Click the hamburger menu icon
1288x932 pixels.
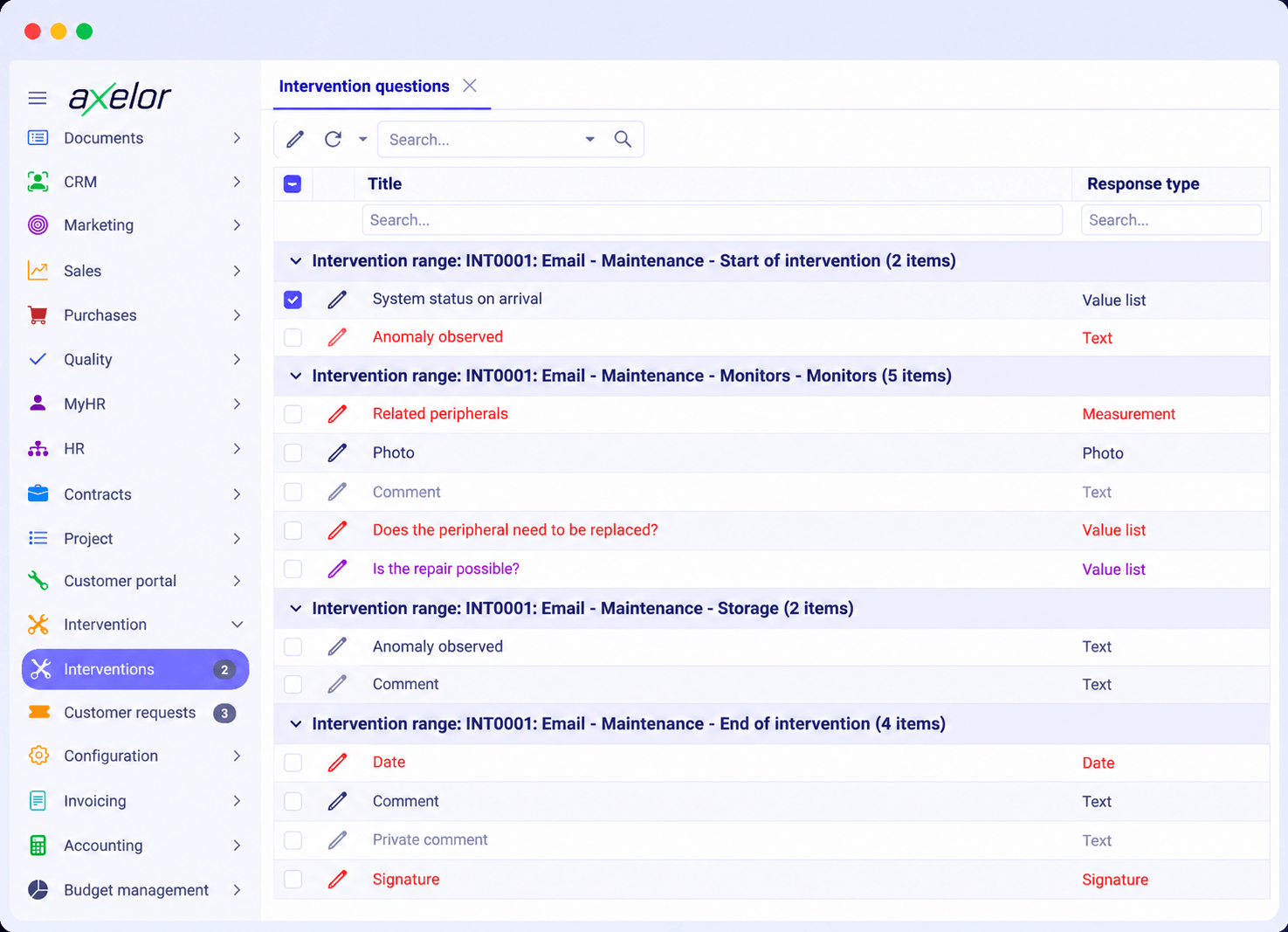coord(38,98)
